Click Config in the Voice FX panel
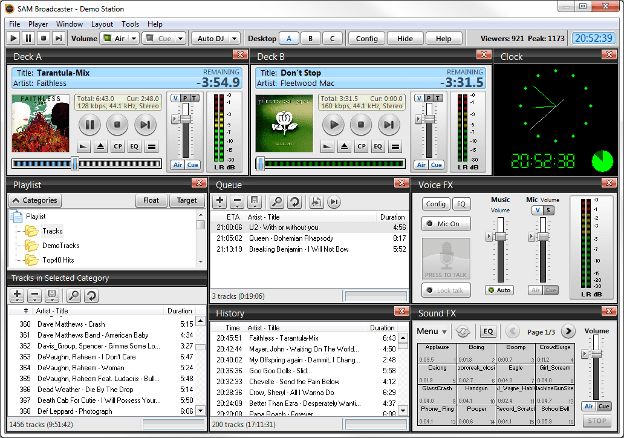The width and height of the screenshot is (624, 438). pos(436,204)
